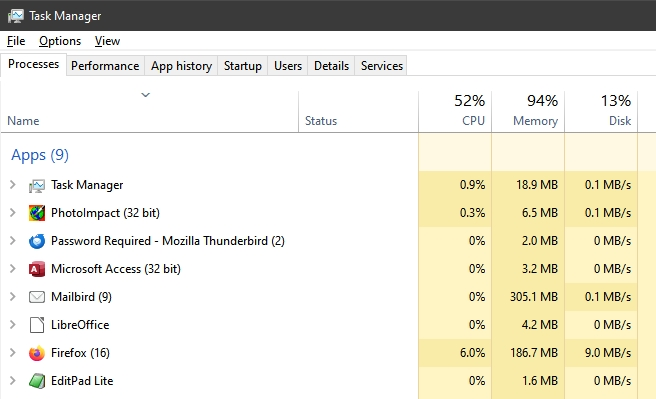Click the Firefox app icon
The height and width of the screenshot is (399, 656).
37,353
